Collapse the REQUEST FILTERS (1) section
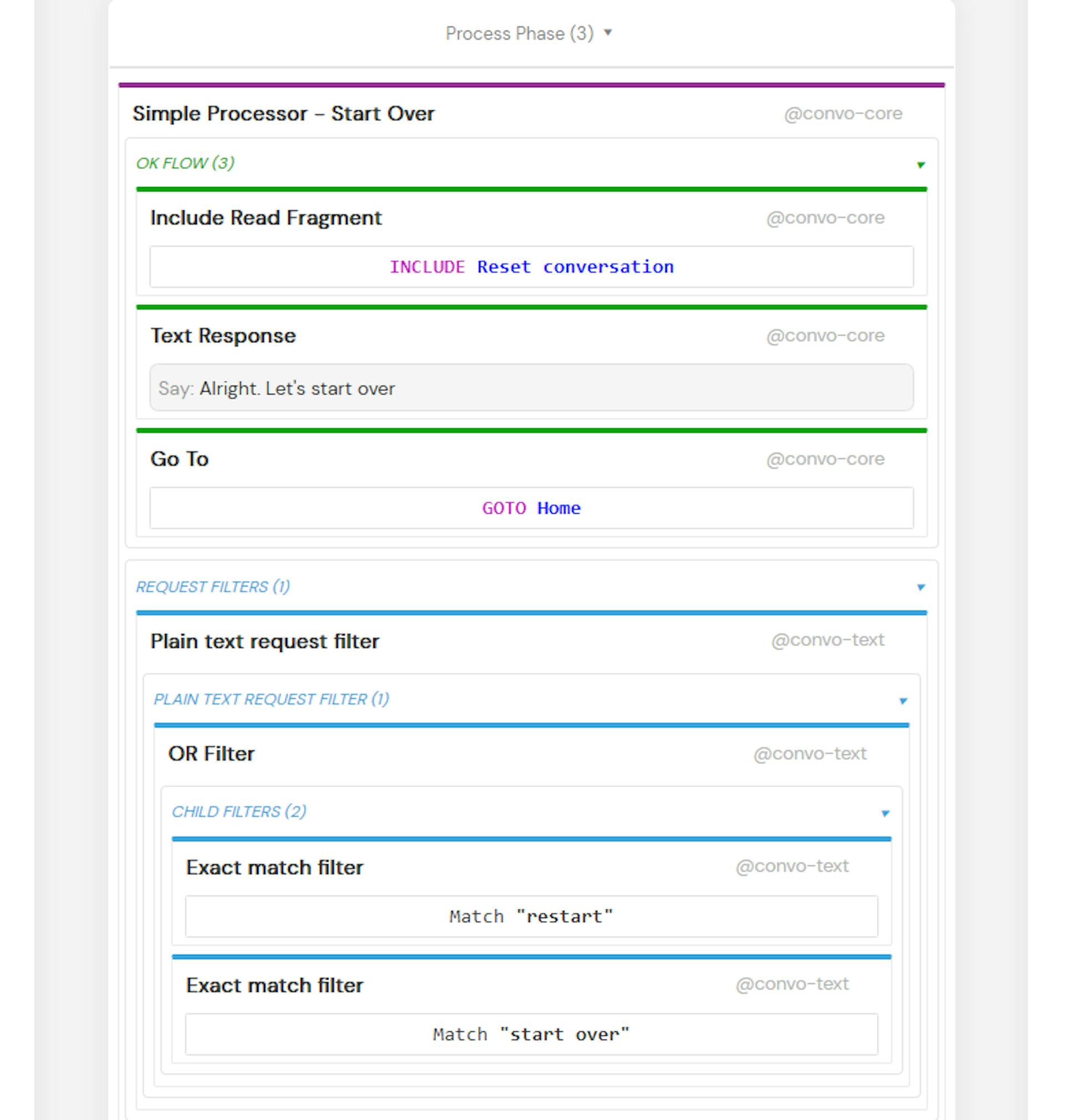This screenshot has width=1065, height=1120. pyautogui.click(x=921, y=586)
